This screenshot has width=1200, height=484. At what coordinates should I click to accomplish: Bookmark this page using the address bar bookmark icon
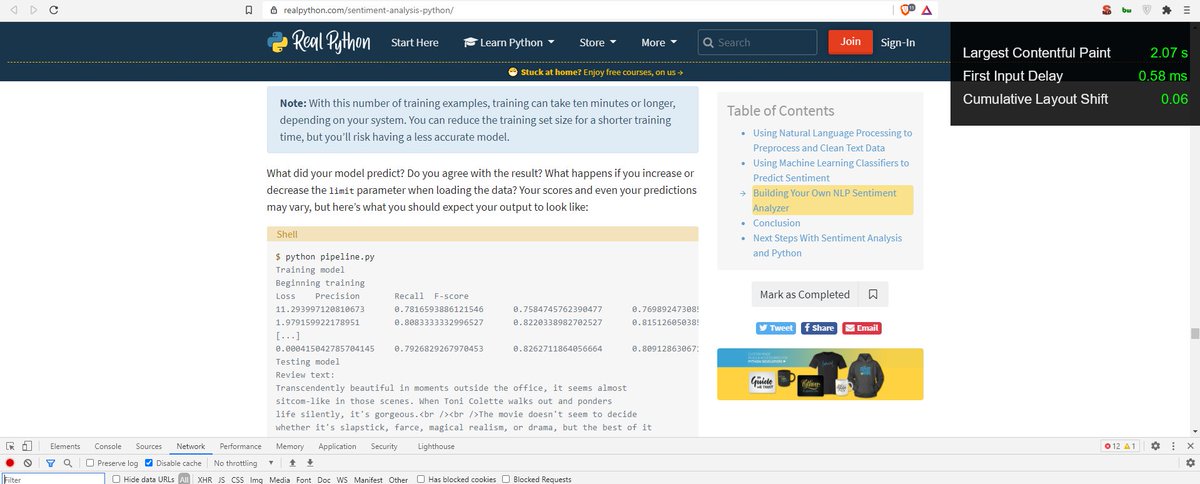click(x=248, y=9)
